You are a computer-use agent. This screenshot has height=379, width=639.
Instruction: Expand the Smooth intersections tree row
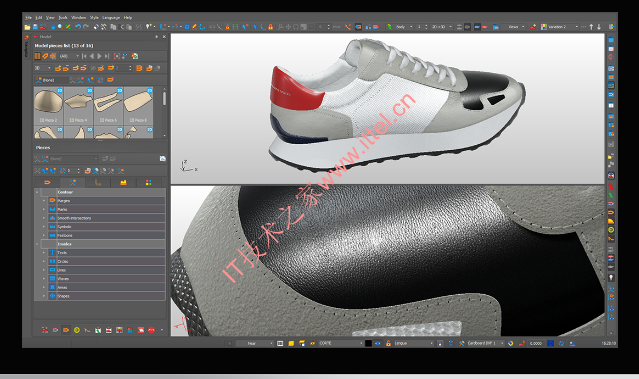coord(44,218)
